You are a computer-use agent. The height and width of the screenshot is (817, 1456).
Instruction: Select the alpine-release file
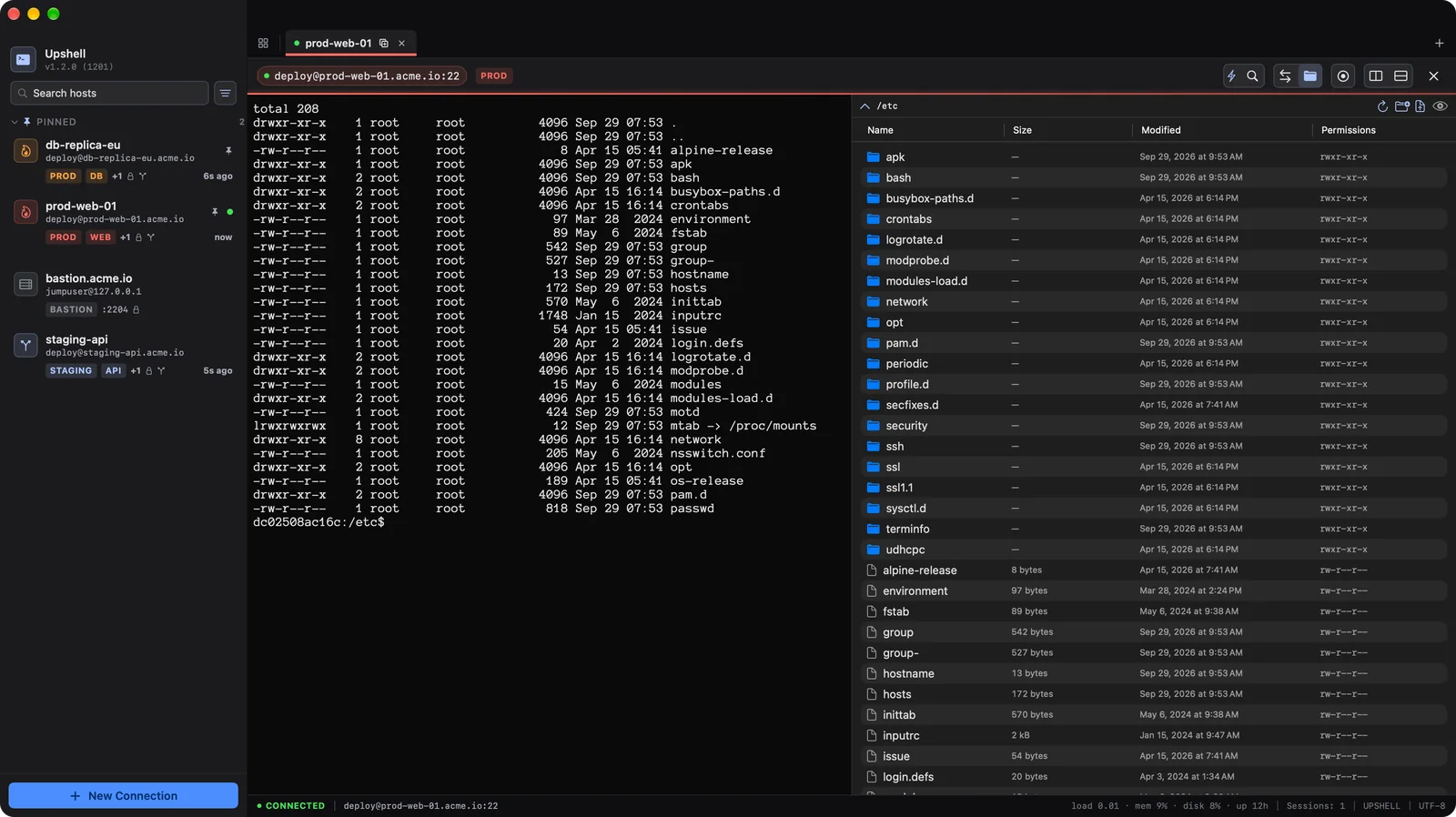pos(1154,570)
